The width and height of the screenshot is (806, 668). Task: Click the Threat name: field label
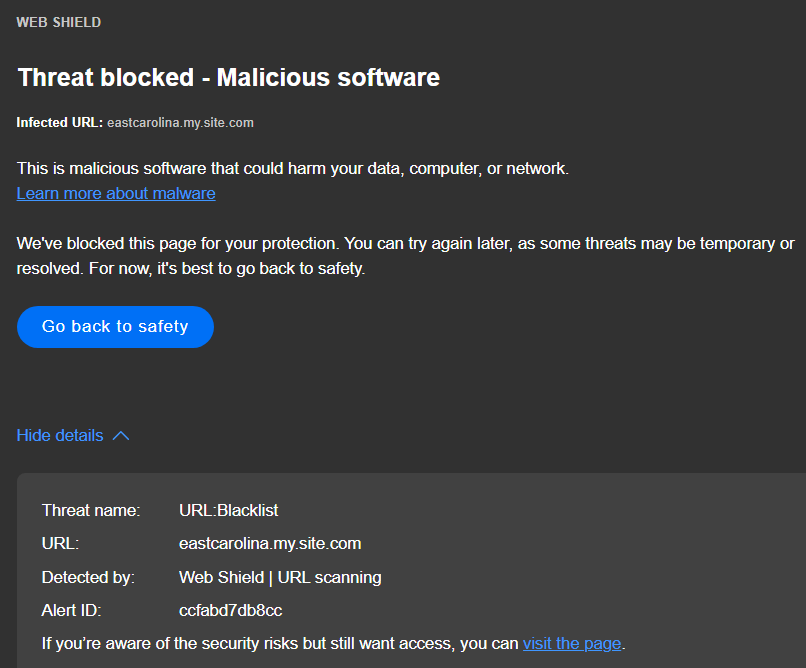coord(91,510)
